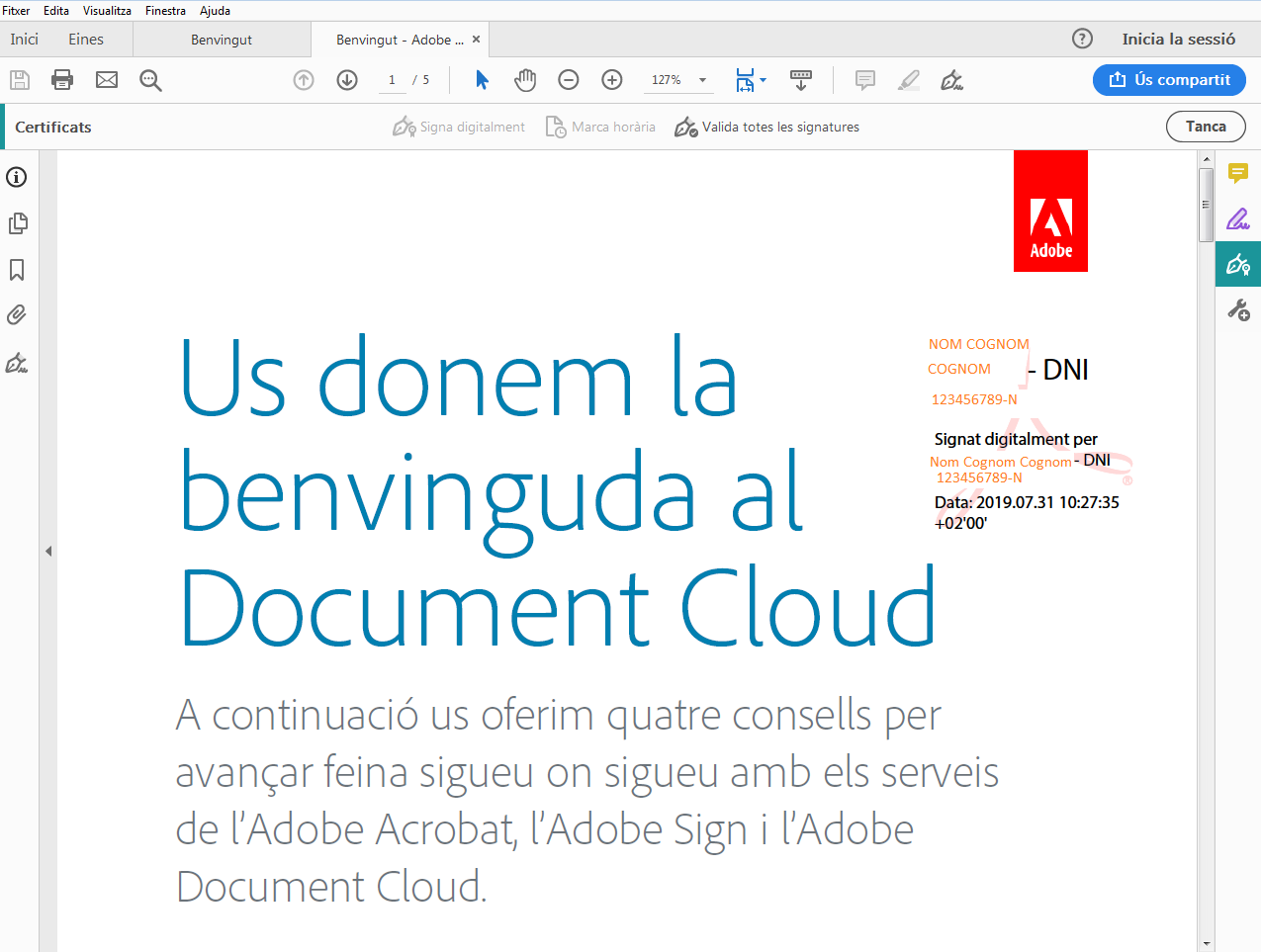The width and height of the screenshot is (1261, 952).
Task: Click the fit page width icon
Action: coord(745,80)
